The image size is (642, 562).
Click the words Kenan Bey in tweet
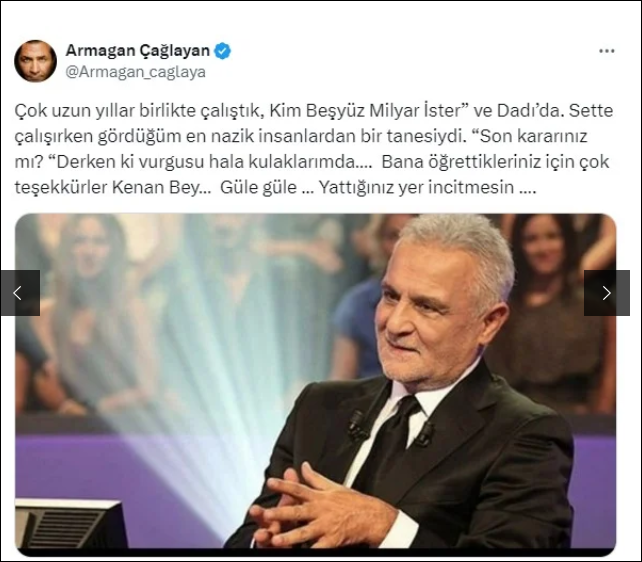[x=156, y=187]
